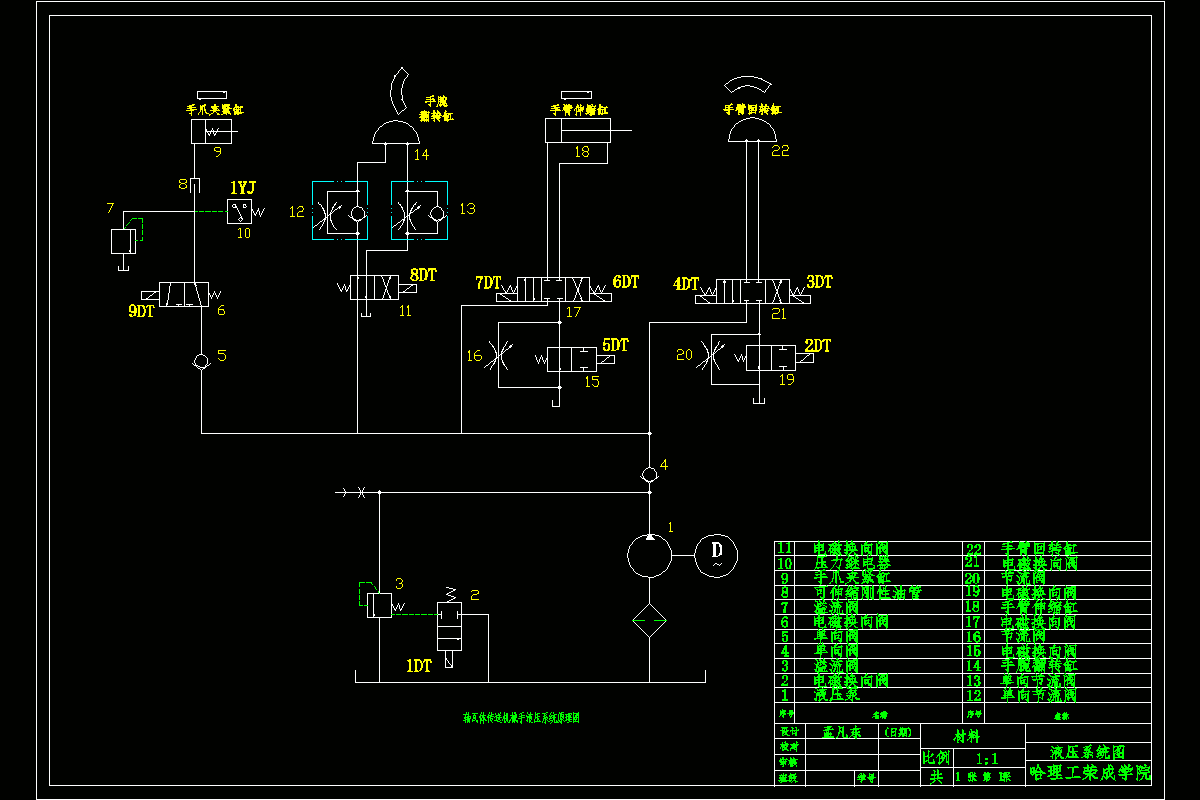Click the designer name 孟凡东
This screenshot has height=800, width=1200.
pos(841,732)
